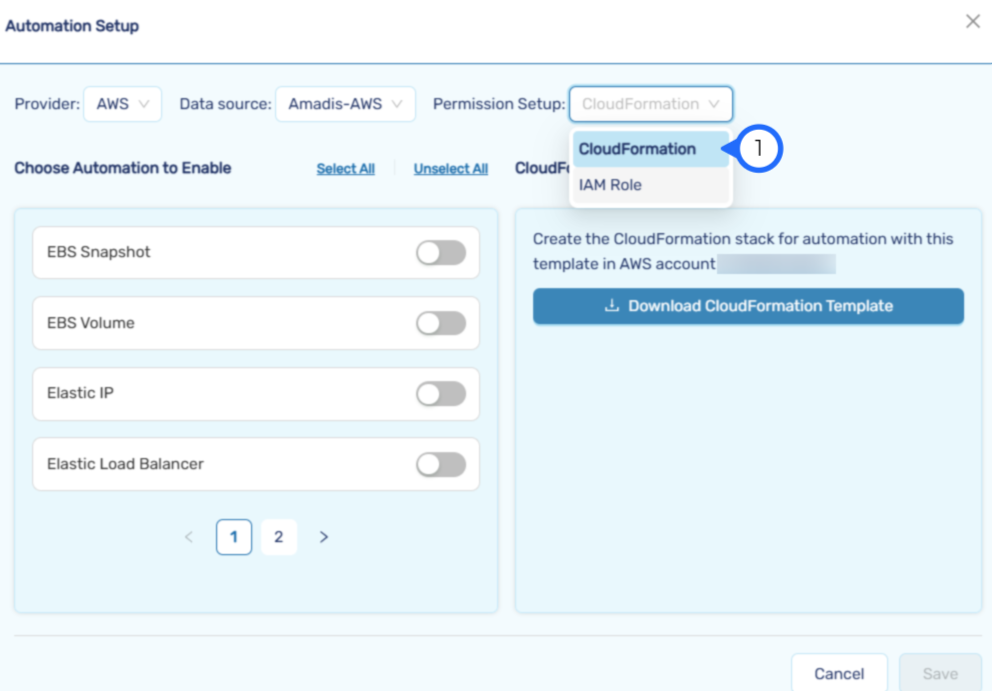This screenshot has height=691, width=992.
Task: Toggle the Elastic IP switch
Action: (x=441, y=394)
